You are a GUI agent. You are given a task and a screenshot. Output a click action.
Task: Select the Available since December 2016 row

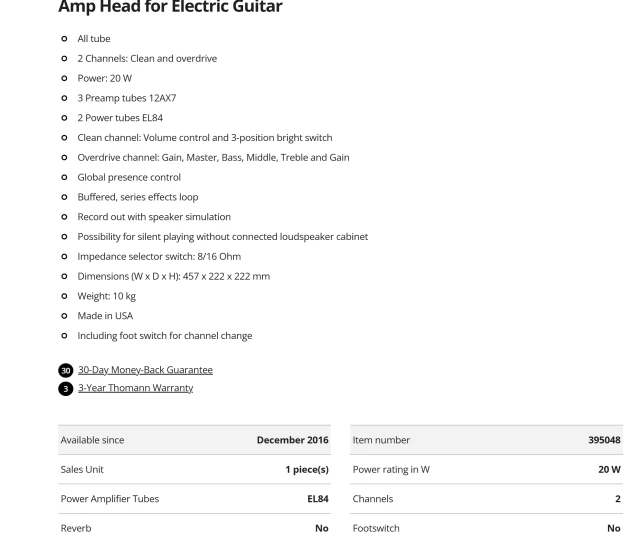point(194,440)
